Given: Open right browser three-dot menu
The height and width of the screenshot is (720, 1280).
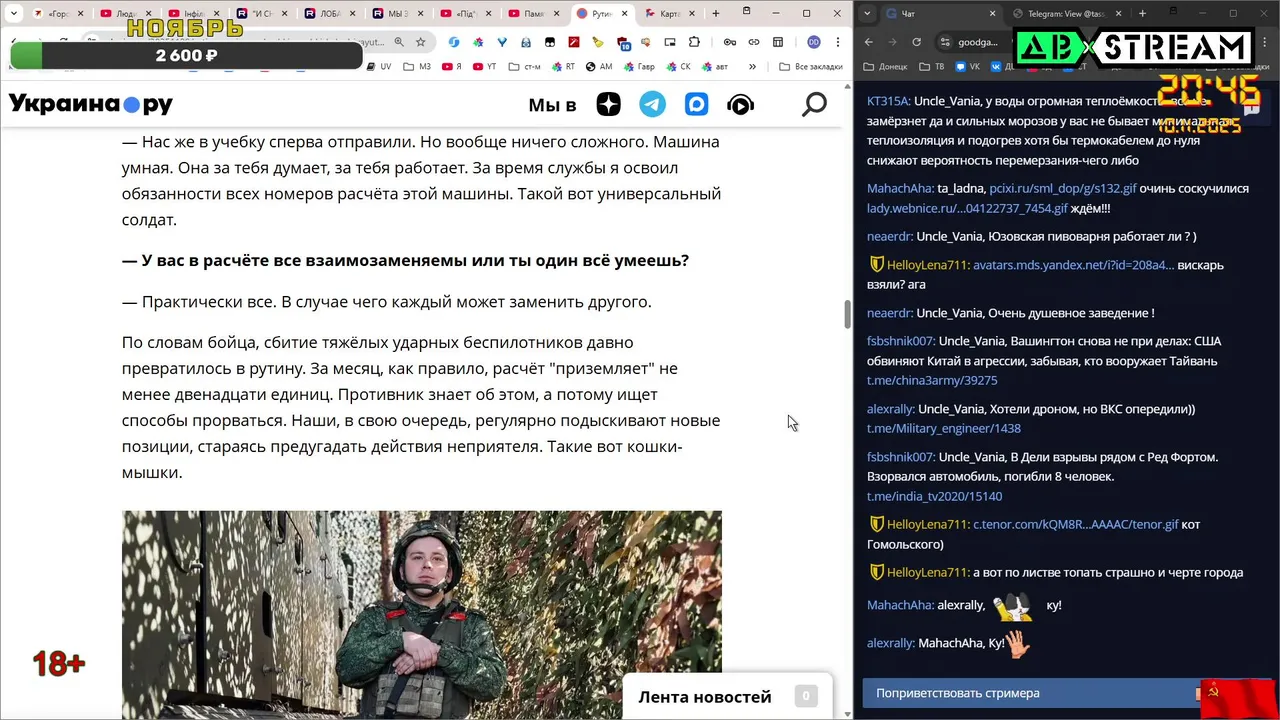Looking at the screenshot, I should click(x=1266, y=42).
